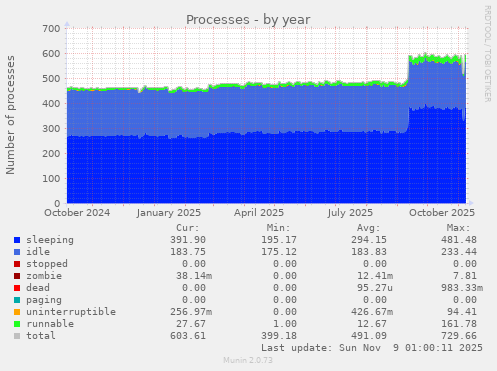Image resolution: width=497 pixels, height=371 pixels.
Task: Click the 'total' legend label
Action: pos(41,336)
